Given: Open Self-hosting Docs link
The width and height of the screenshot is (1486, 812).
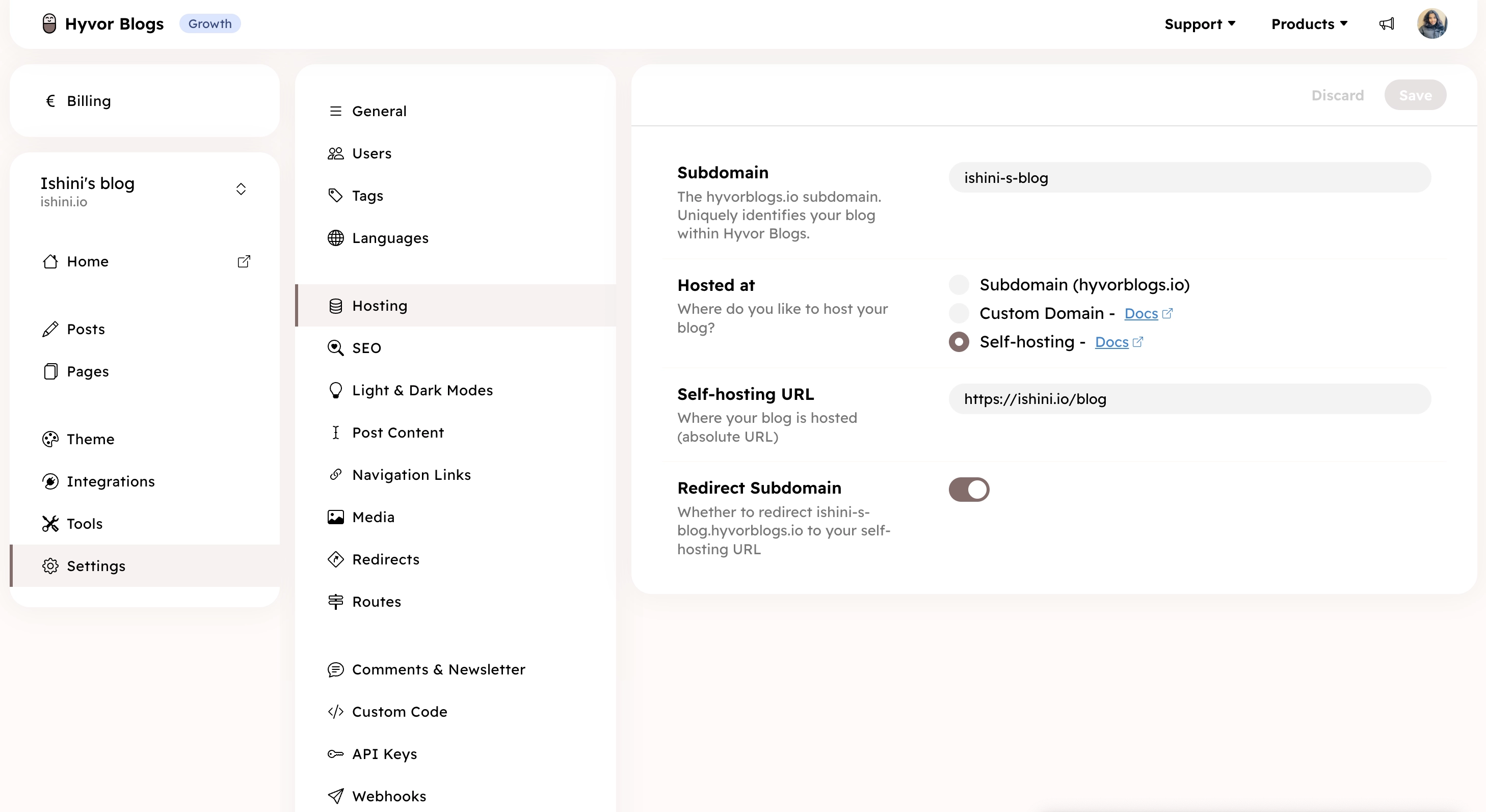Looking at the screenshot, I should (1119, 342).
